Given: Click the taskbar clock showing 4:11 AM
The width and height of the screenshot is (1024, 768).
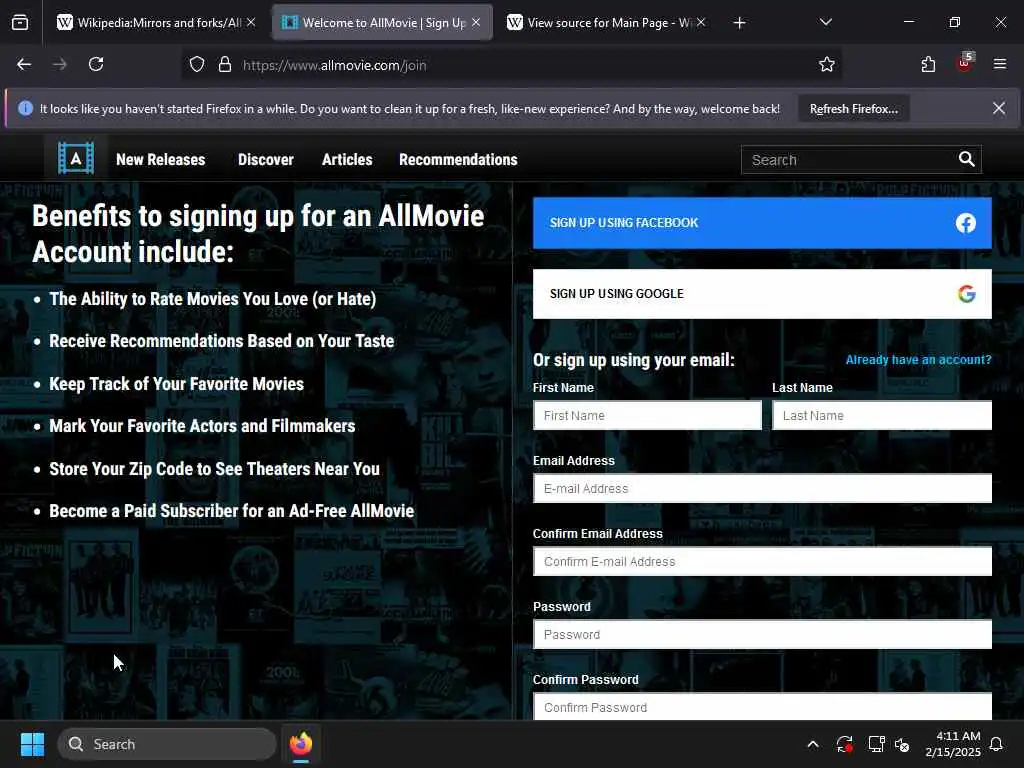Looking at the screenshot, I should click(953, 744).
